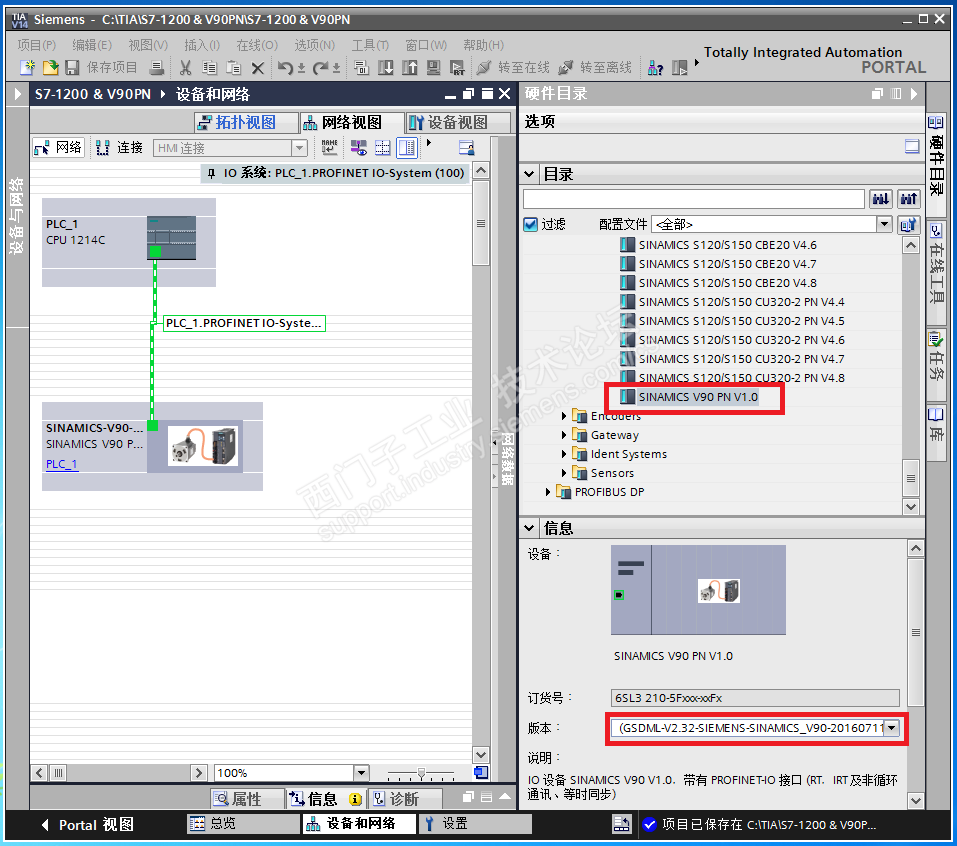Open an existing project via toolbar icon

pos(51,68)
